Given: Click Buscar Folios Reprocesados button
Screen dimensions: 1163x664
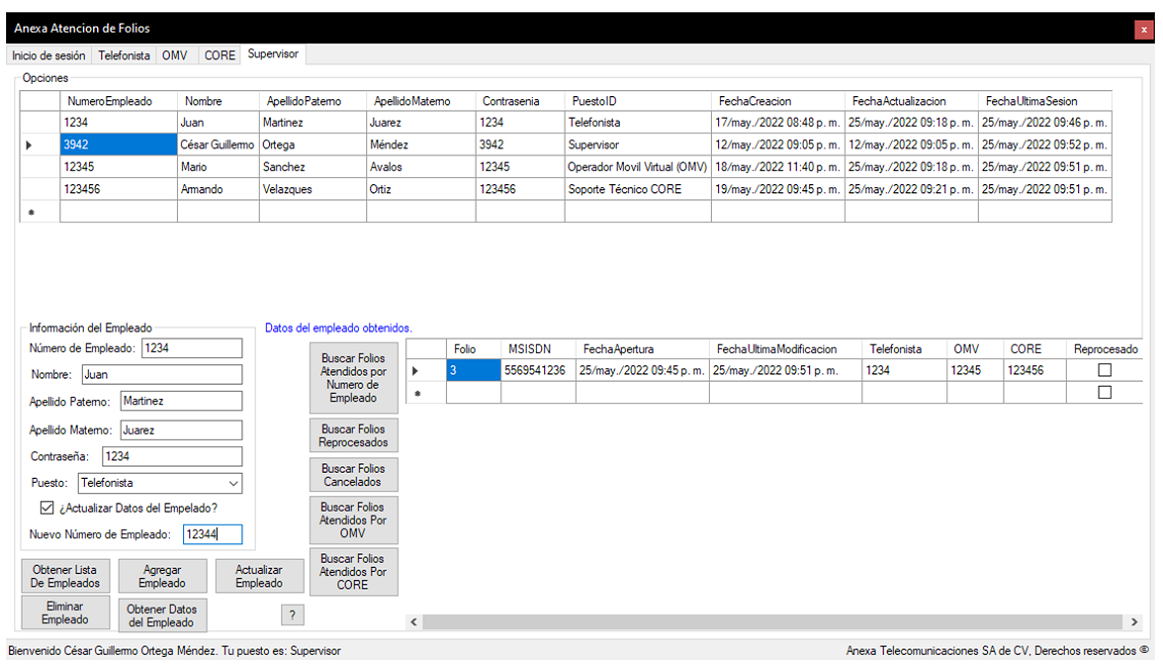Looking at the screenshot, I should pos(353,436).
